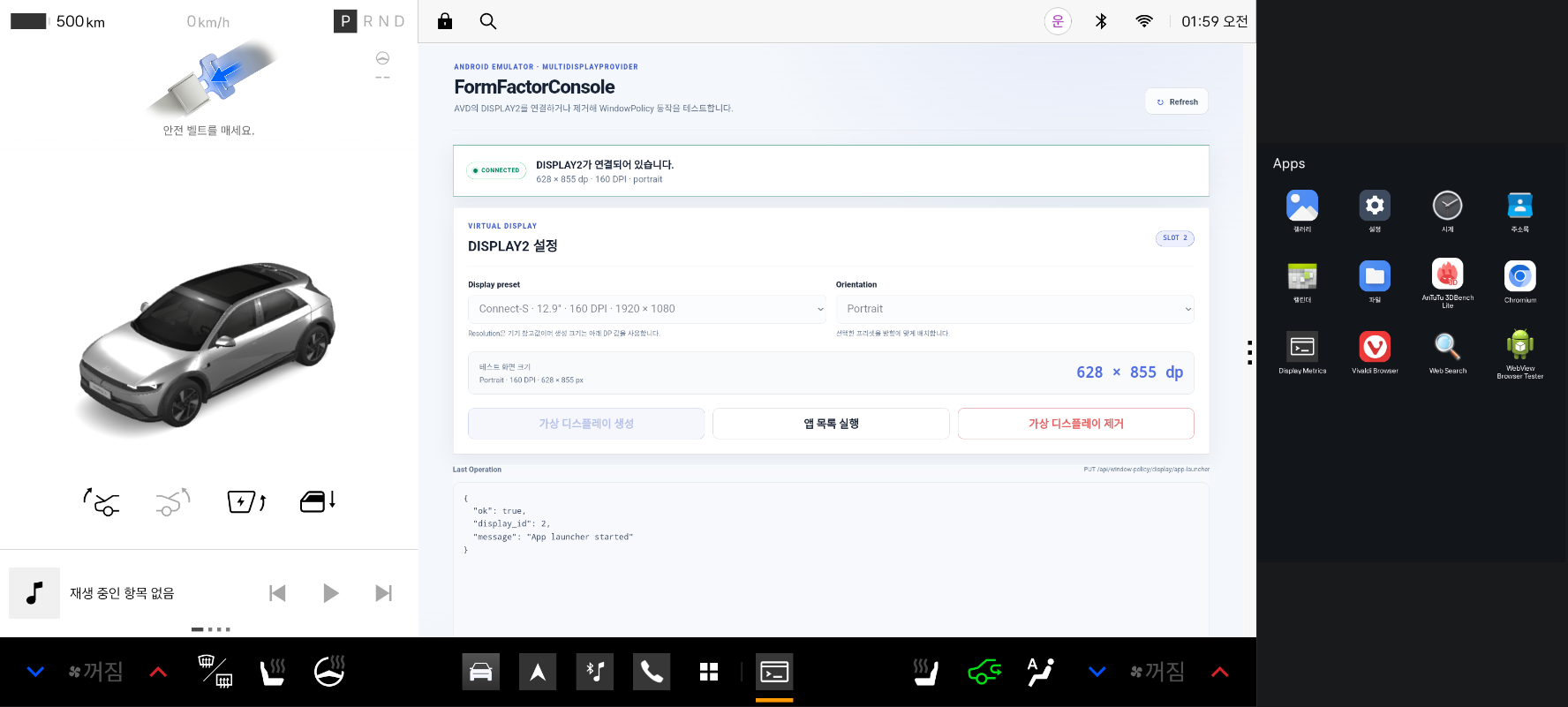Screen dimensions: 1568x707
Task: Open the vehicle tab in bottom dock
Action: pos(481,672)
